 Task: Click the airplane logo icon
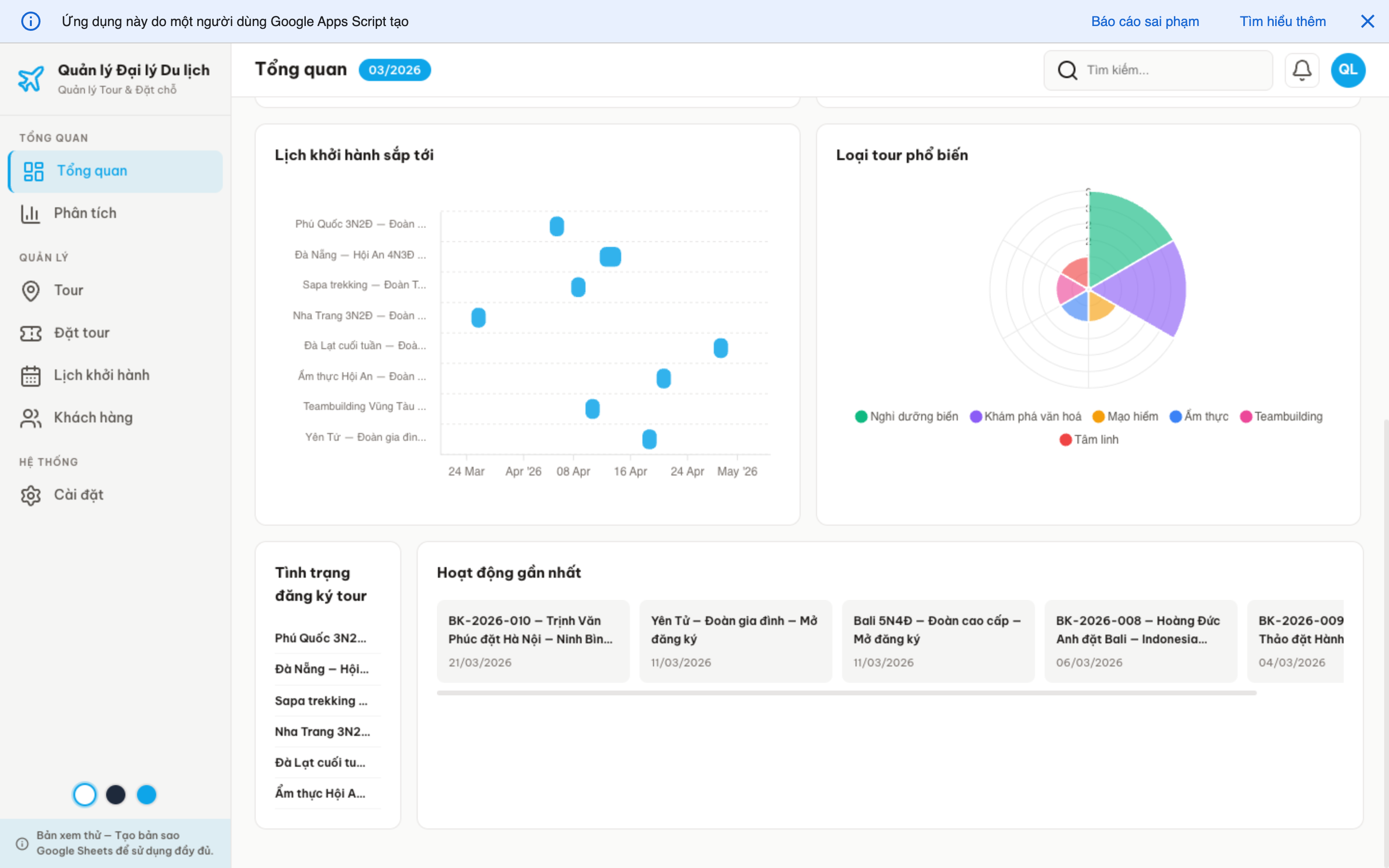pos(31,79)
